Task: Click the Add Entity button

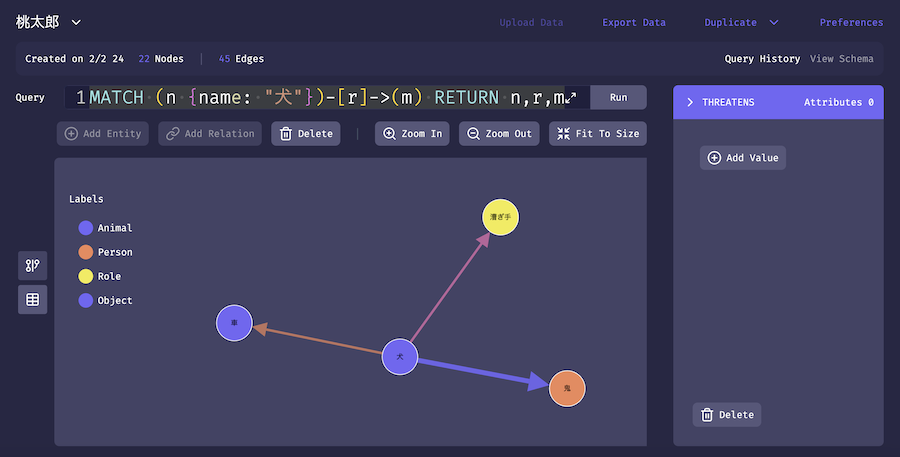Action: point(103,134)
